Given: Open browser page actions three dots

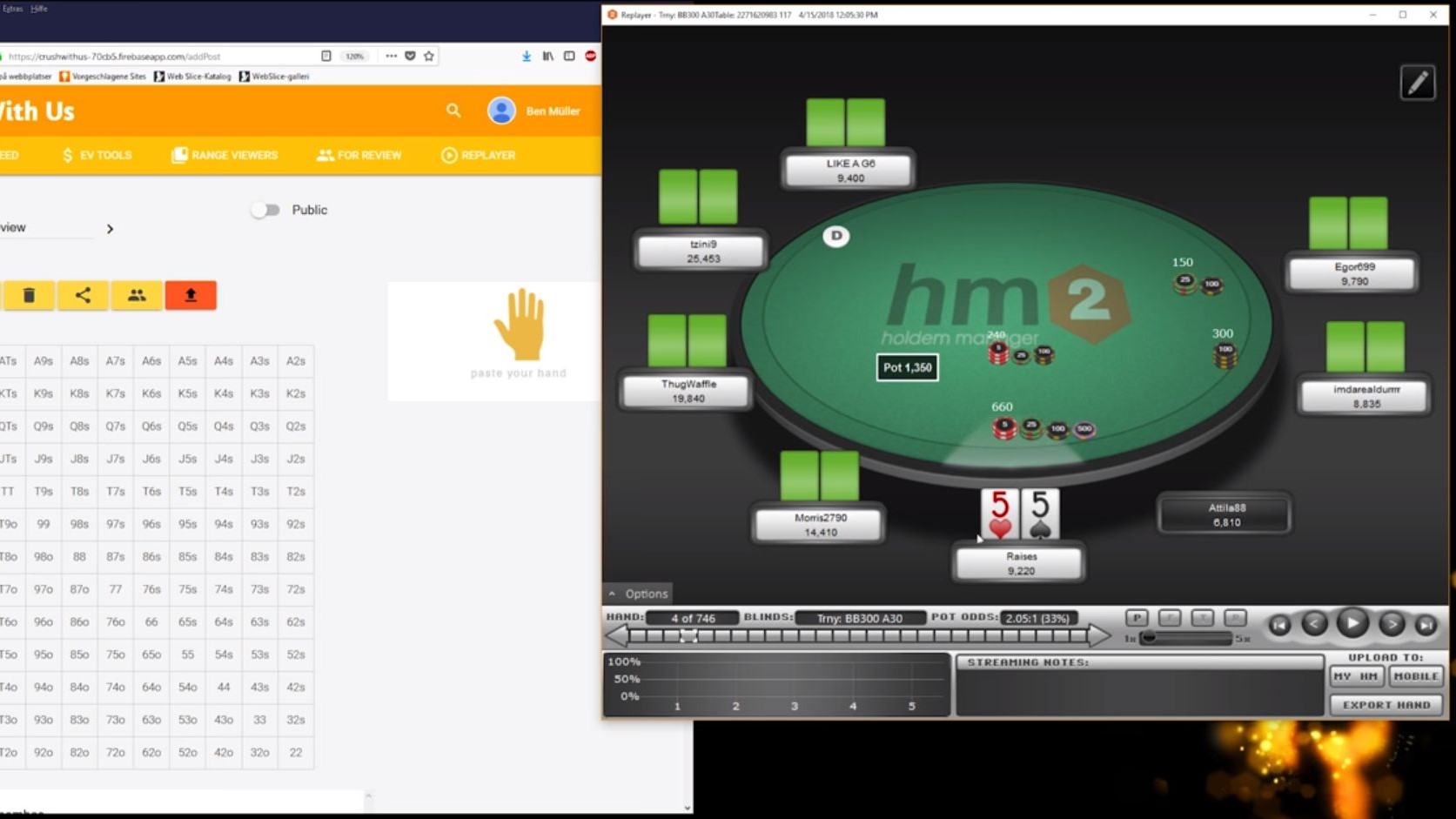Looking at the screenshot, I should pyautogui.click(x=391, y=56).
